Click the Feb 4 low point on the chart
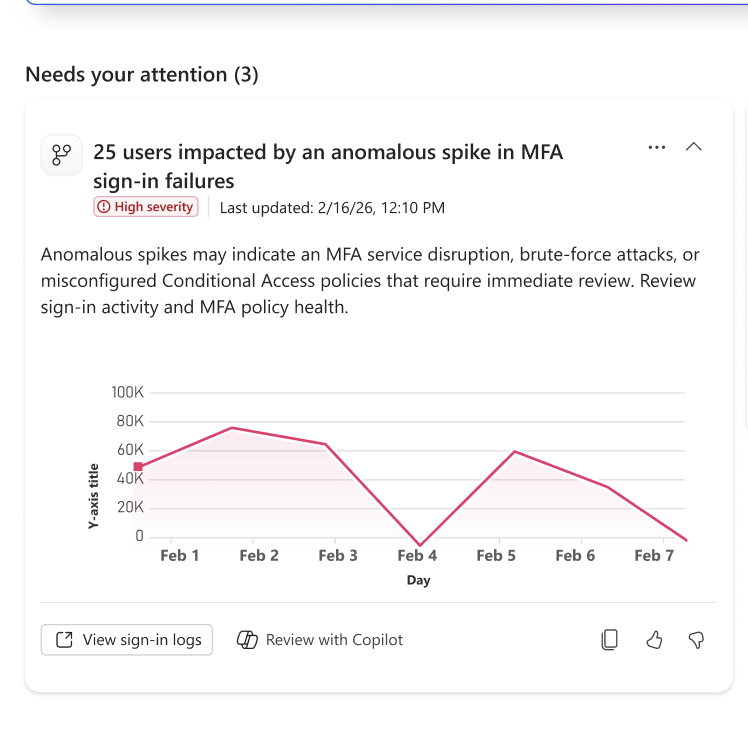The image size is (748, 734). click(420, 544)
